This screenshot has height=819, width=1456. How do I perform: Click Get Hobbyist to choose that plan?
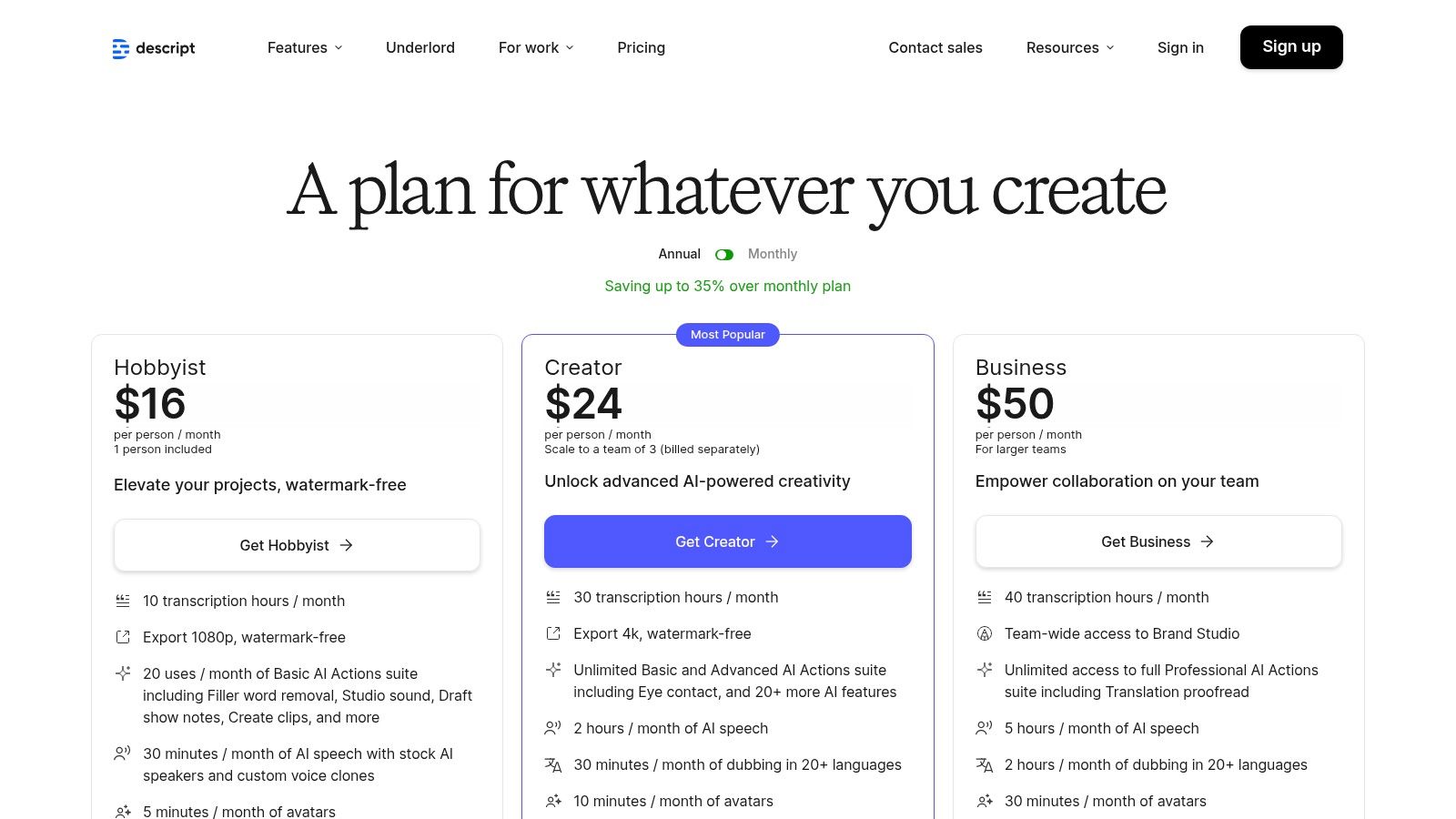(297, 544)
